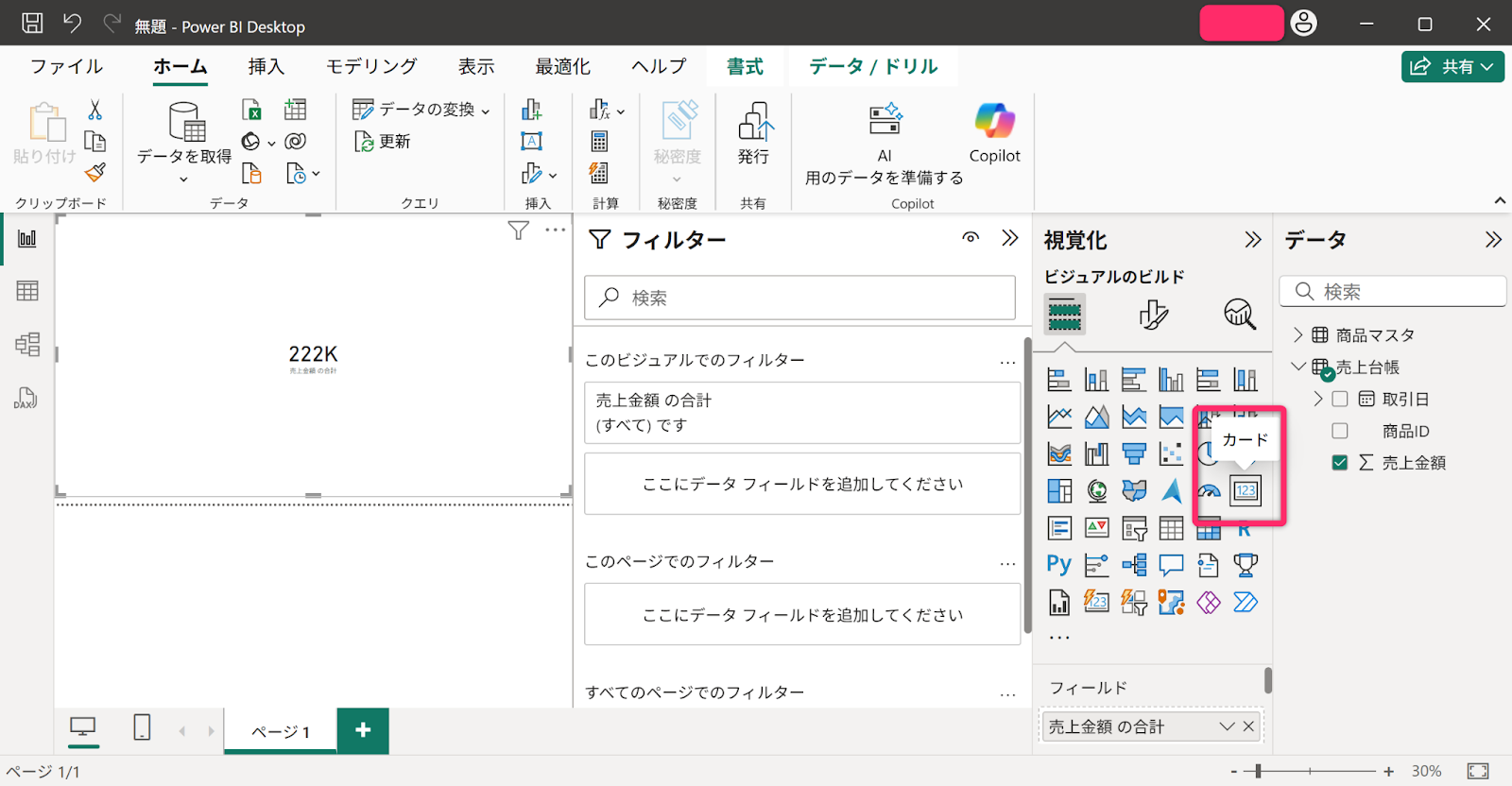The width and height of the screenshot is (1512, 786).
Task: Insert a text box from the ribbon
Action: 532,142
